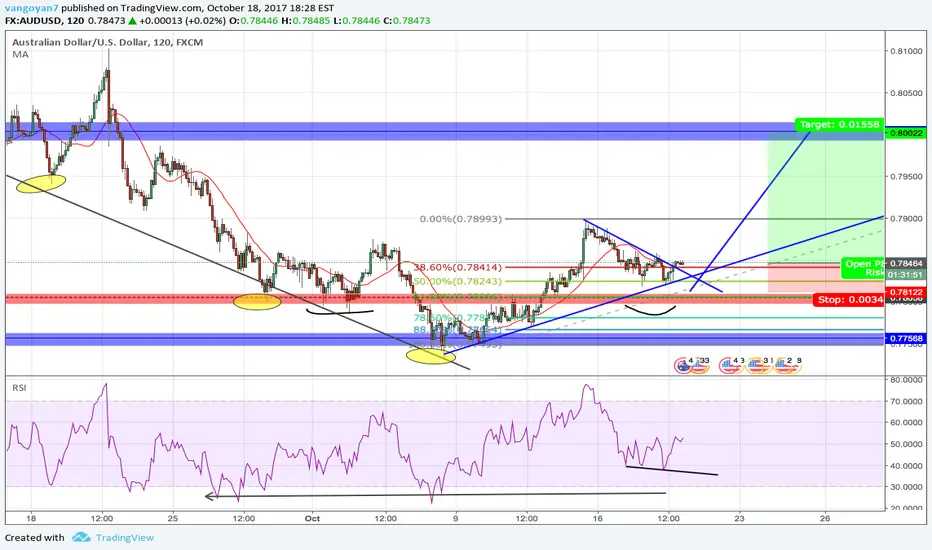Image resolution: width=932 pixels, height=550 pixels.
Task: Select the MA indicator label
Action: coord(20,54)
